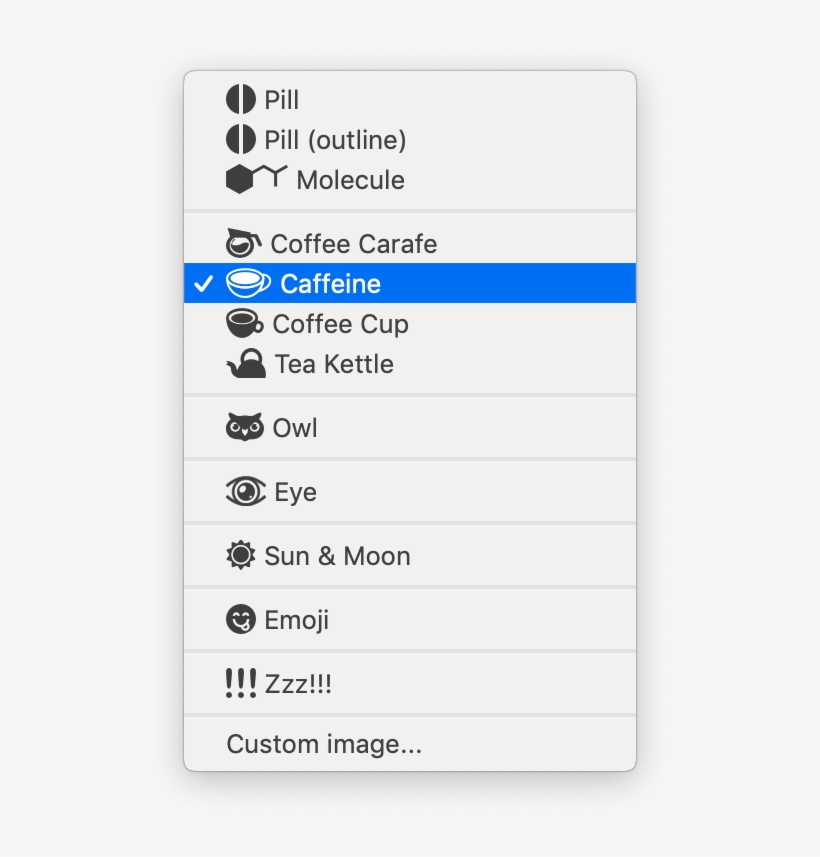Pick the Owl icon
This screenshot has height=857, width=820.
pos(243,427)
